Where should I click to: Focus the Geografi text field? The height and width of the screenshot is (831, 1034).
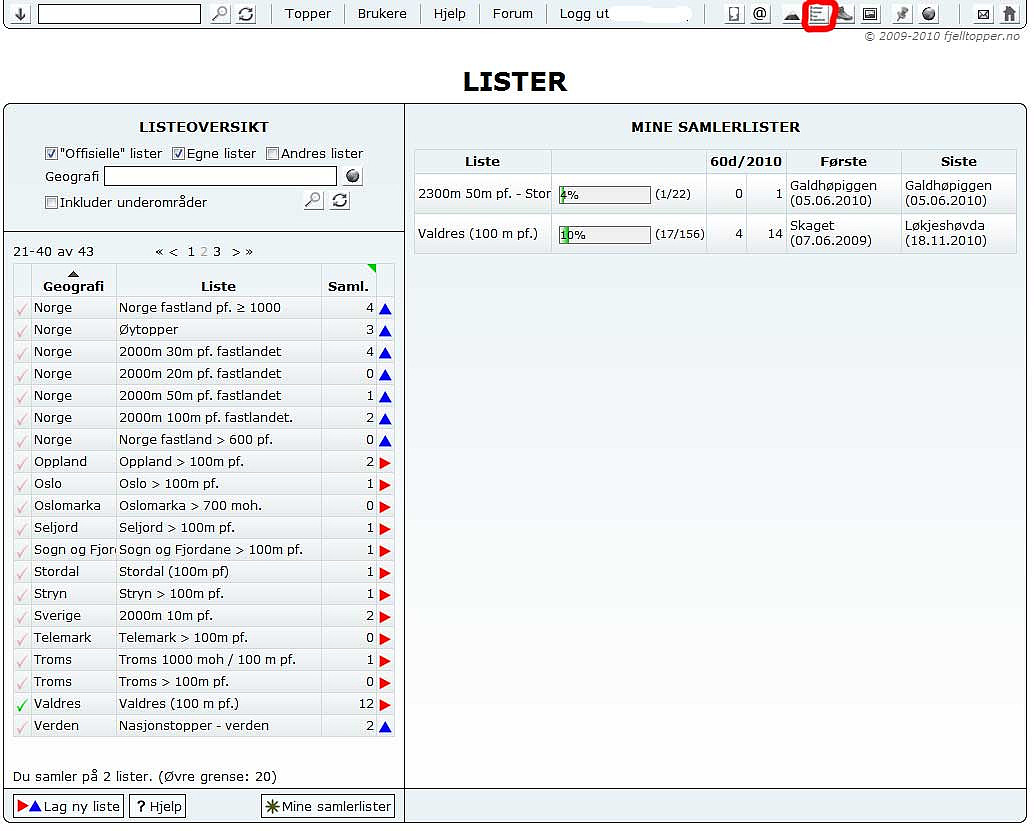[220, 176]
